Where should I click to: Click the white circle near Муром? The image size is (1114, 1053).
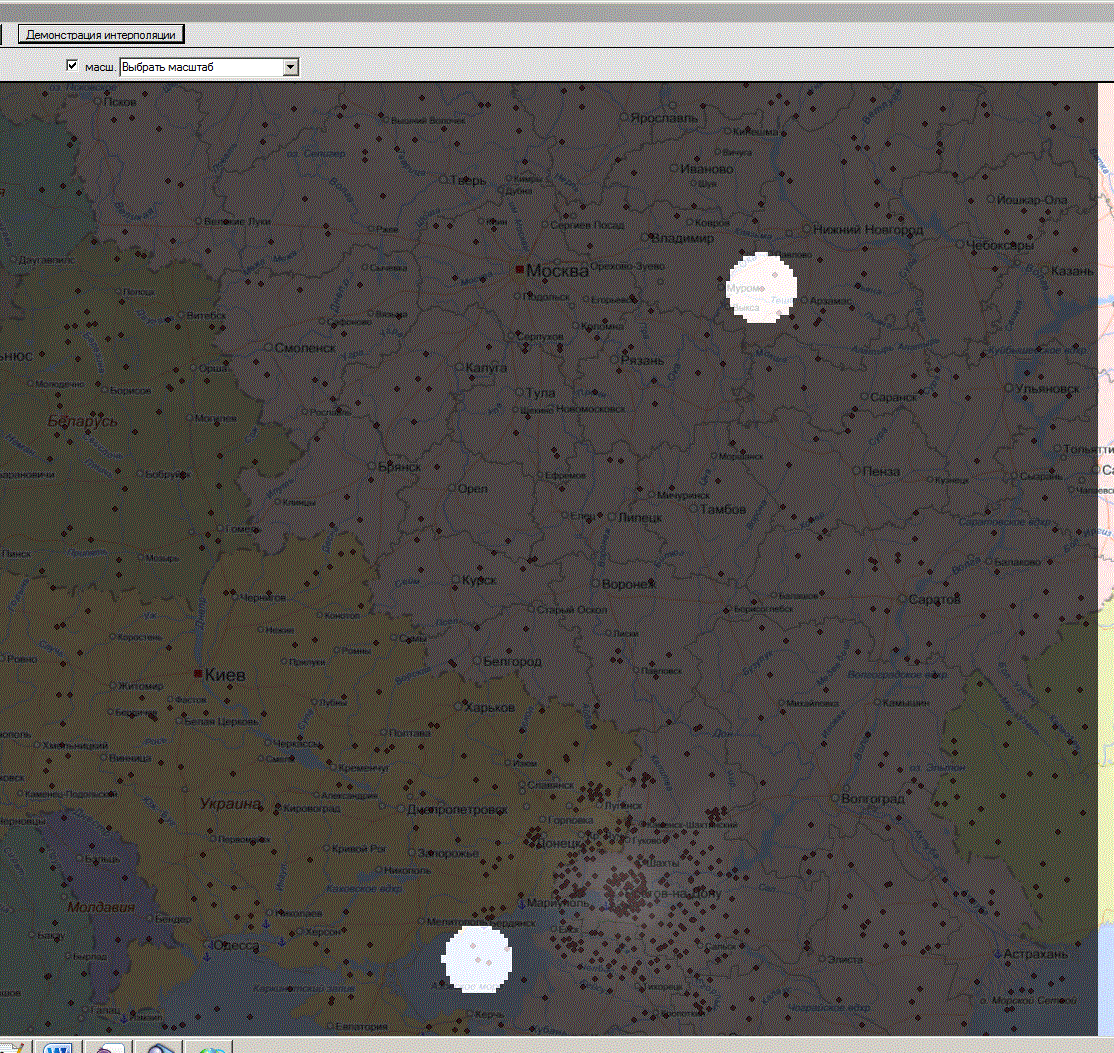(x=762, y=287)
